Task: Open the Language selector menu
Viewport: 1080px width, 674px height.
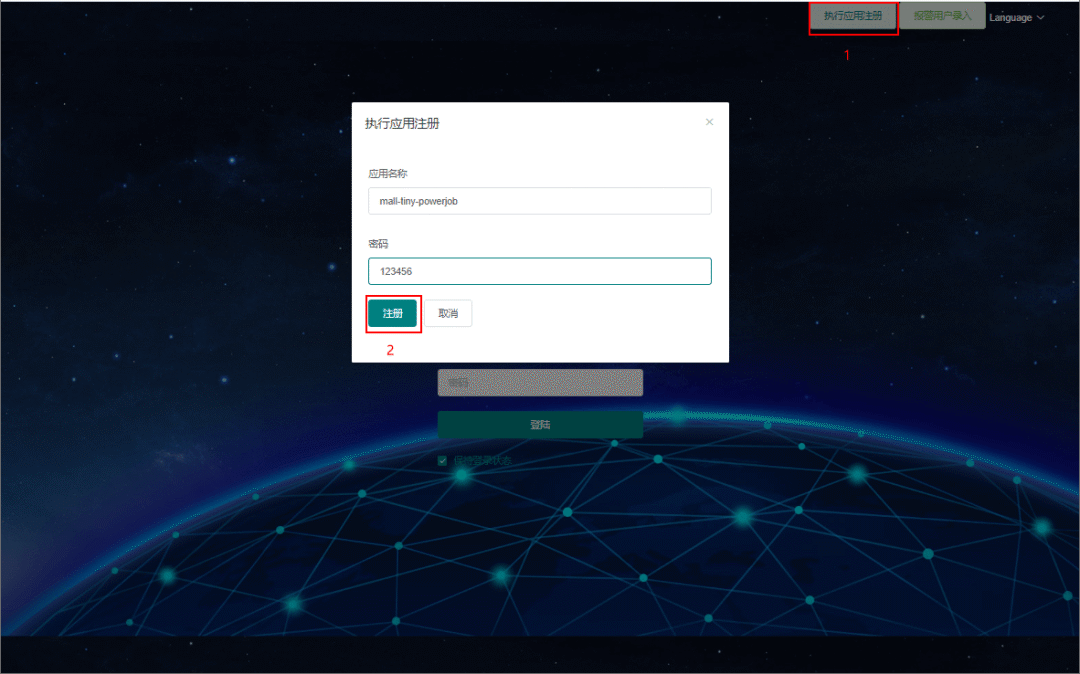Action: tap(1010, 17)
